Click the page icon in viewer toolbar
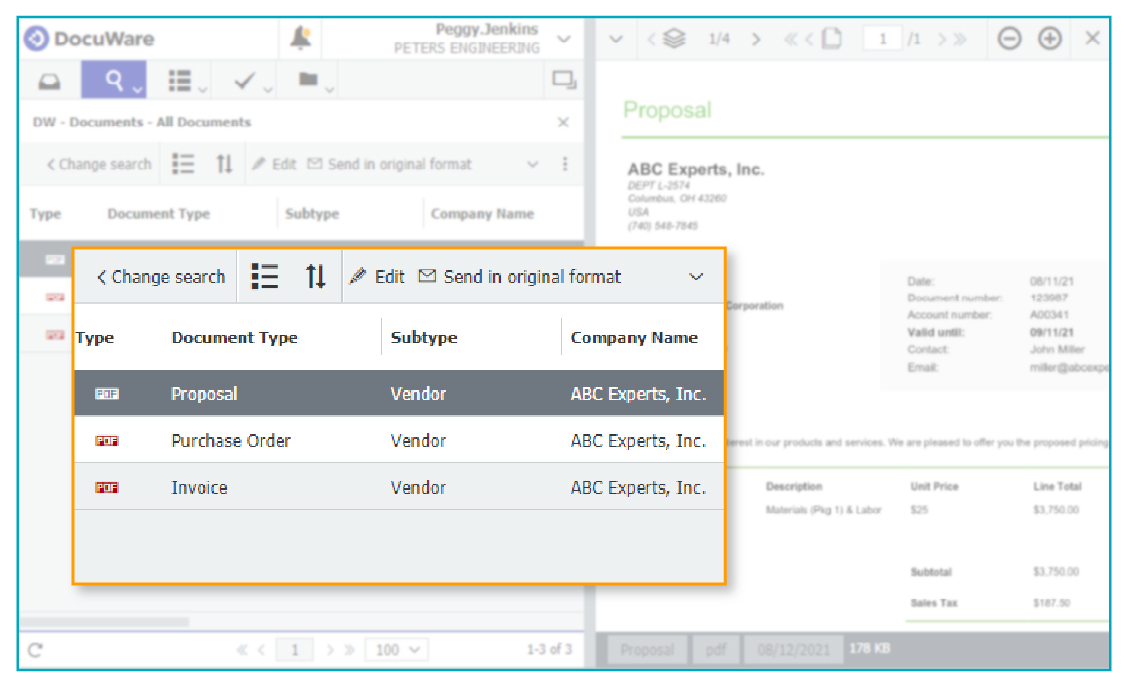Image resolution: width=1129 pixels, height=684 pixels. 832,38
